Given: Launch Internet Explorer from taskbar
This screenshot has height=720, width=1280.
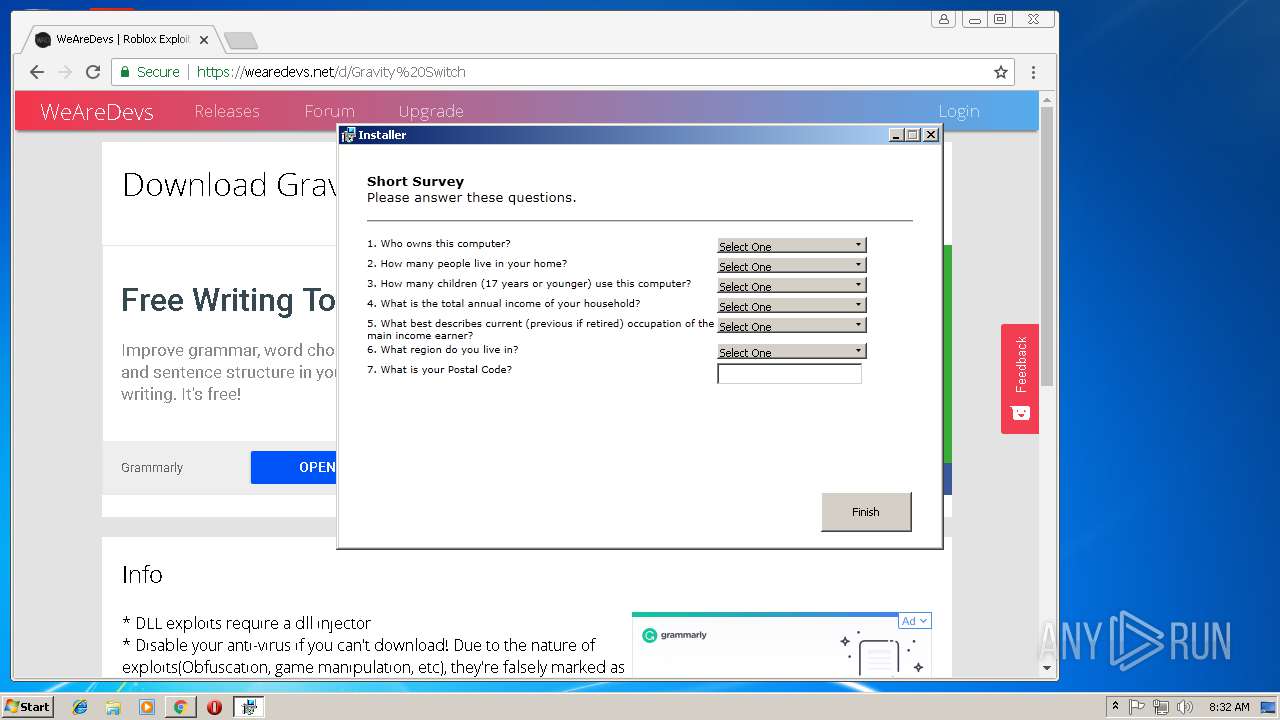Looking at the screenshot, I should point(80,707).
